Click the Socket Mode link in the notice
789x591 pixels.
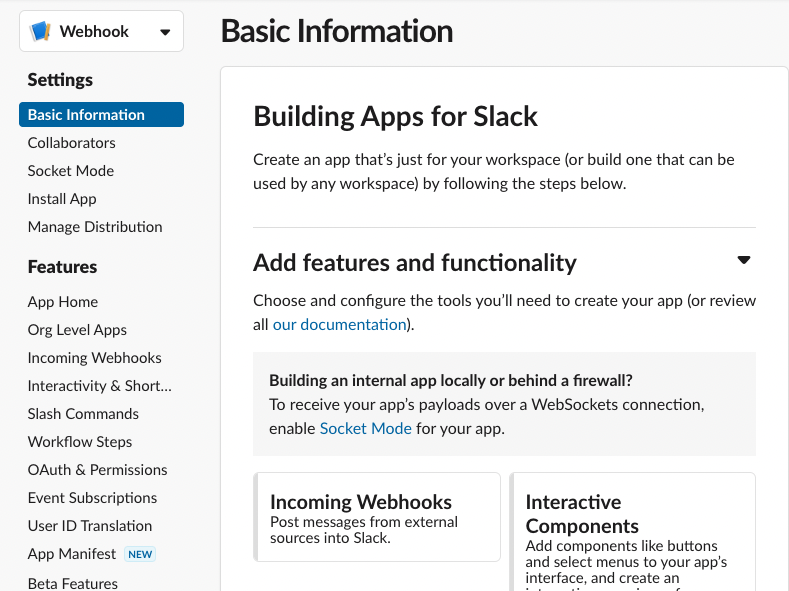pos(365,428)
